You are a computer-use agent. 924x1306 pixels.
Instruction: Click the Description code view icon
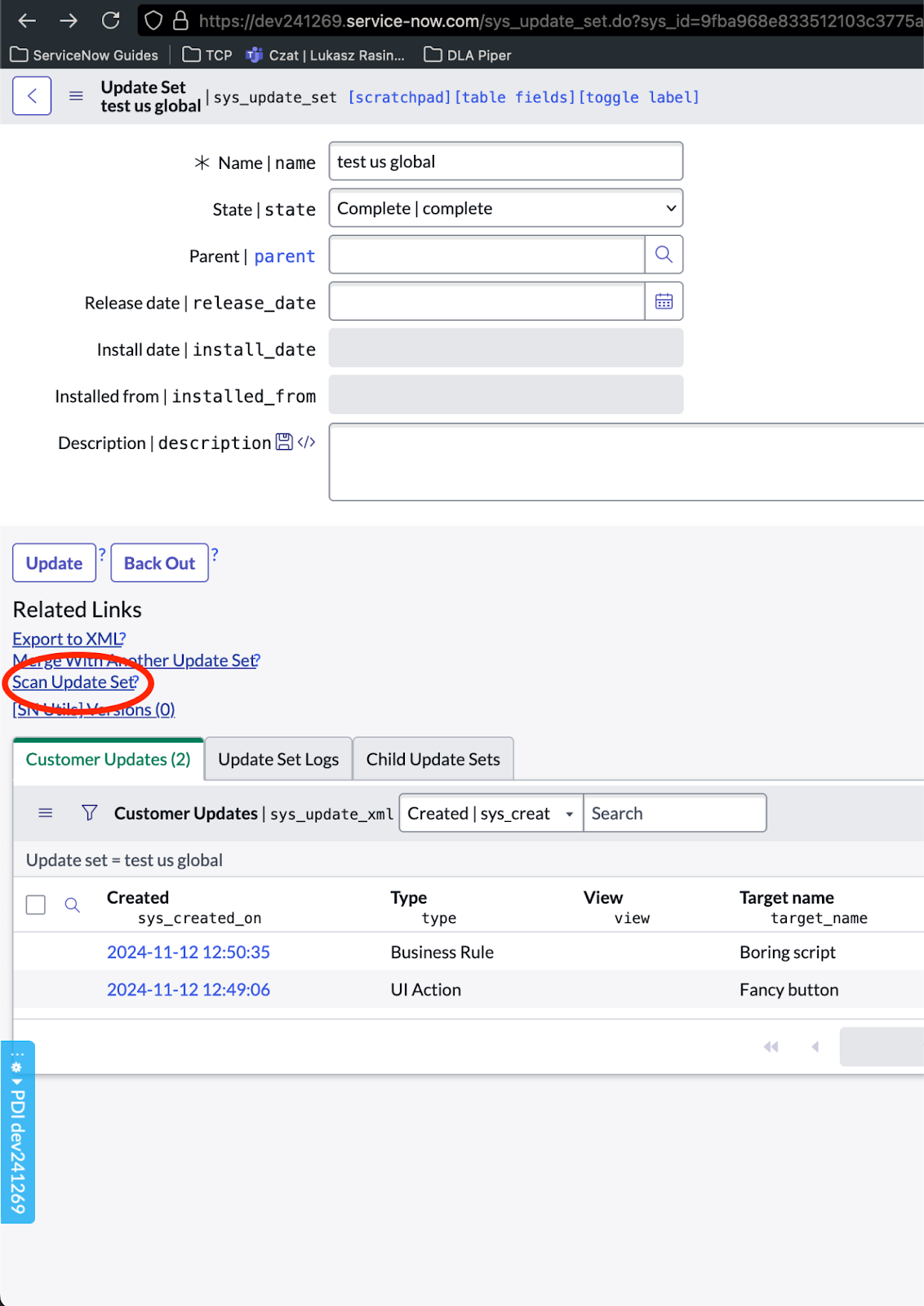coord(306,442)
